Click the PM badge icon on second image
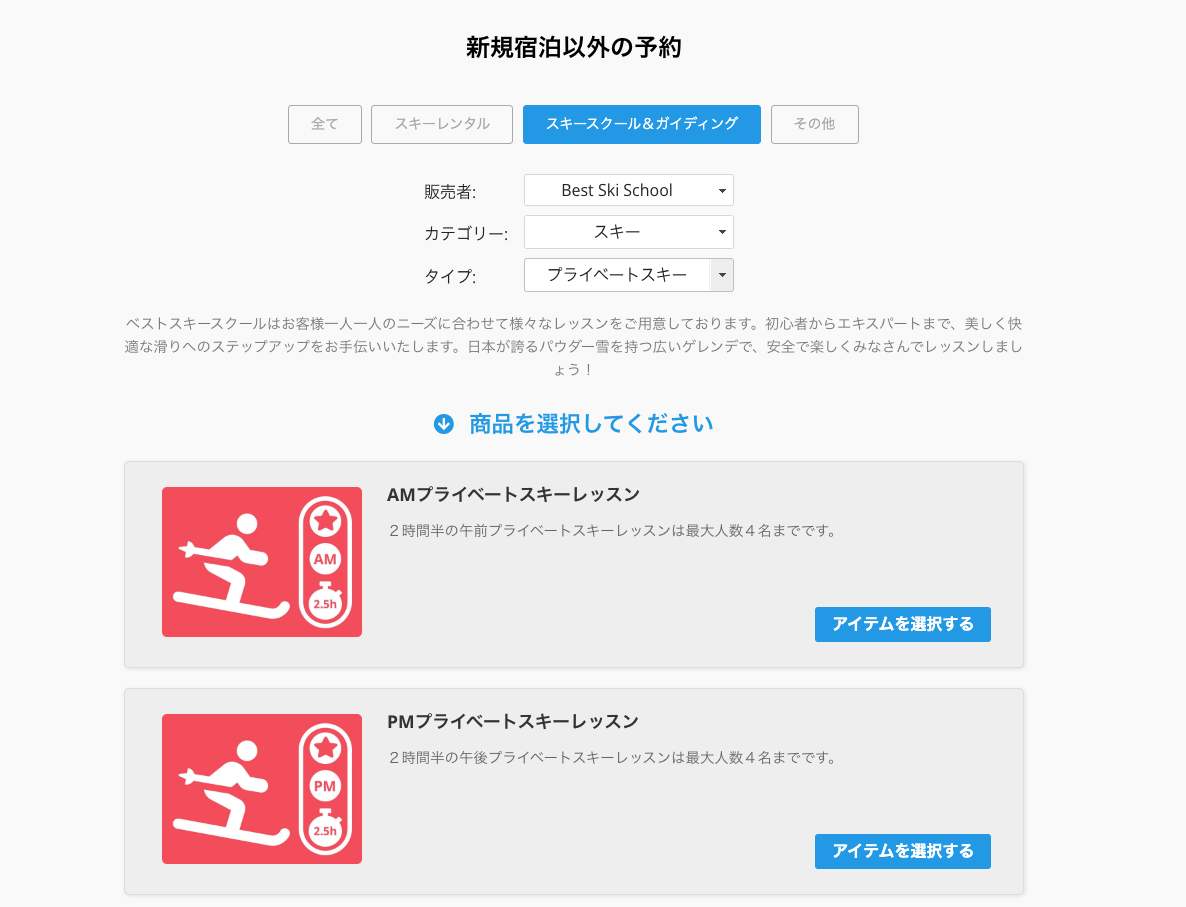The height and width of the screenshot is (907, 1186). click(325, 787)
